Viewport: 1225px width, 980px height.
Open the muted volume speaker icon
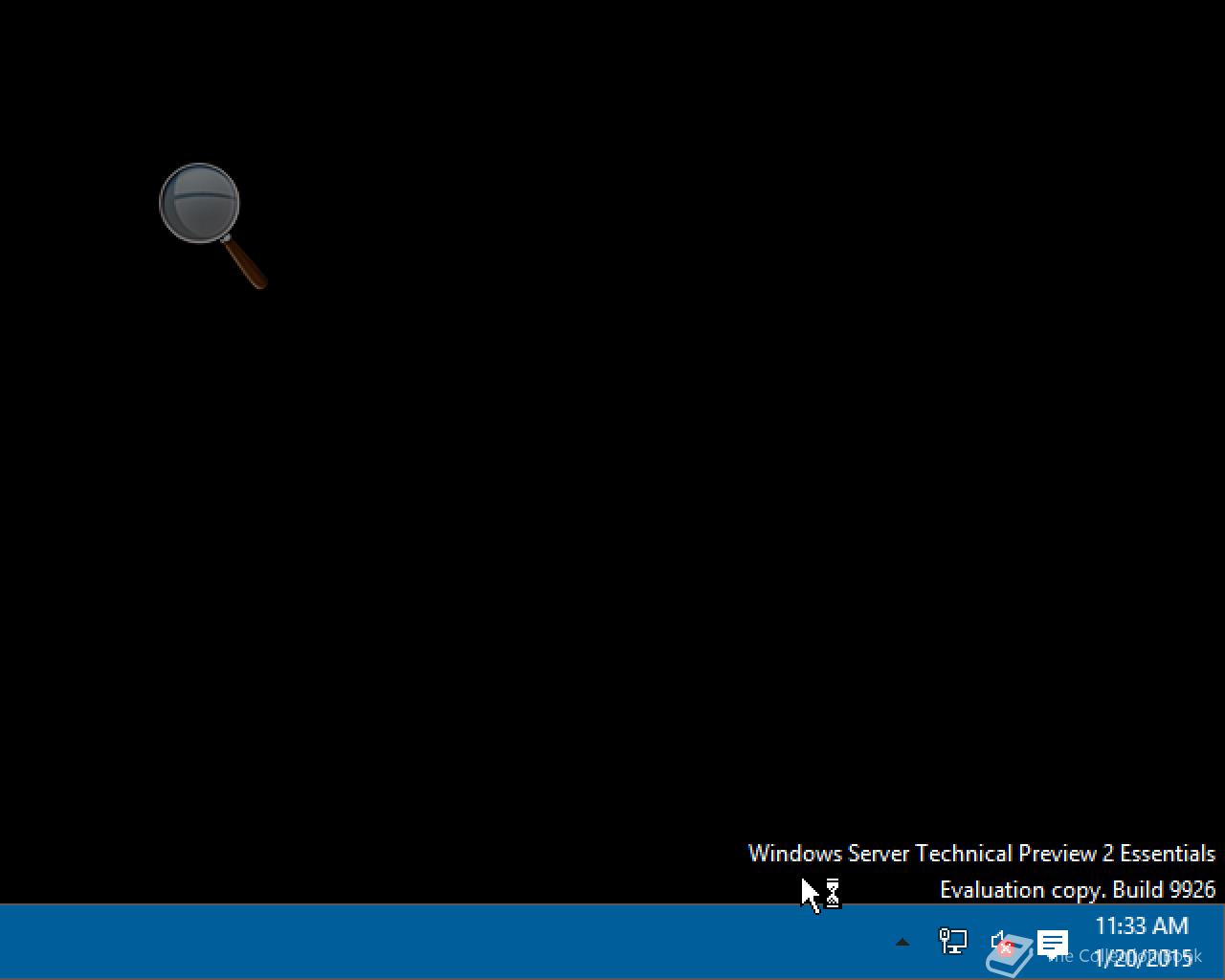click(x=1001, y=944)
